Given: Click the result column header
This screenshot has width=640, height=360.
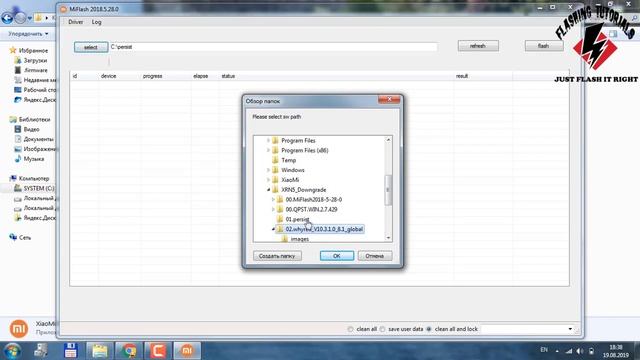Looking at the screenshot, I should point(462,76).
